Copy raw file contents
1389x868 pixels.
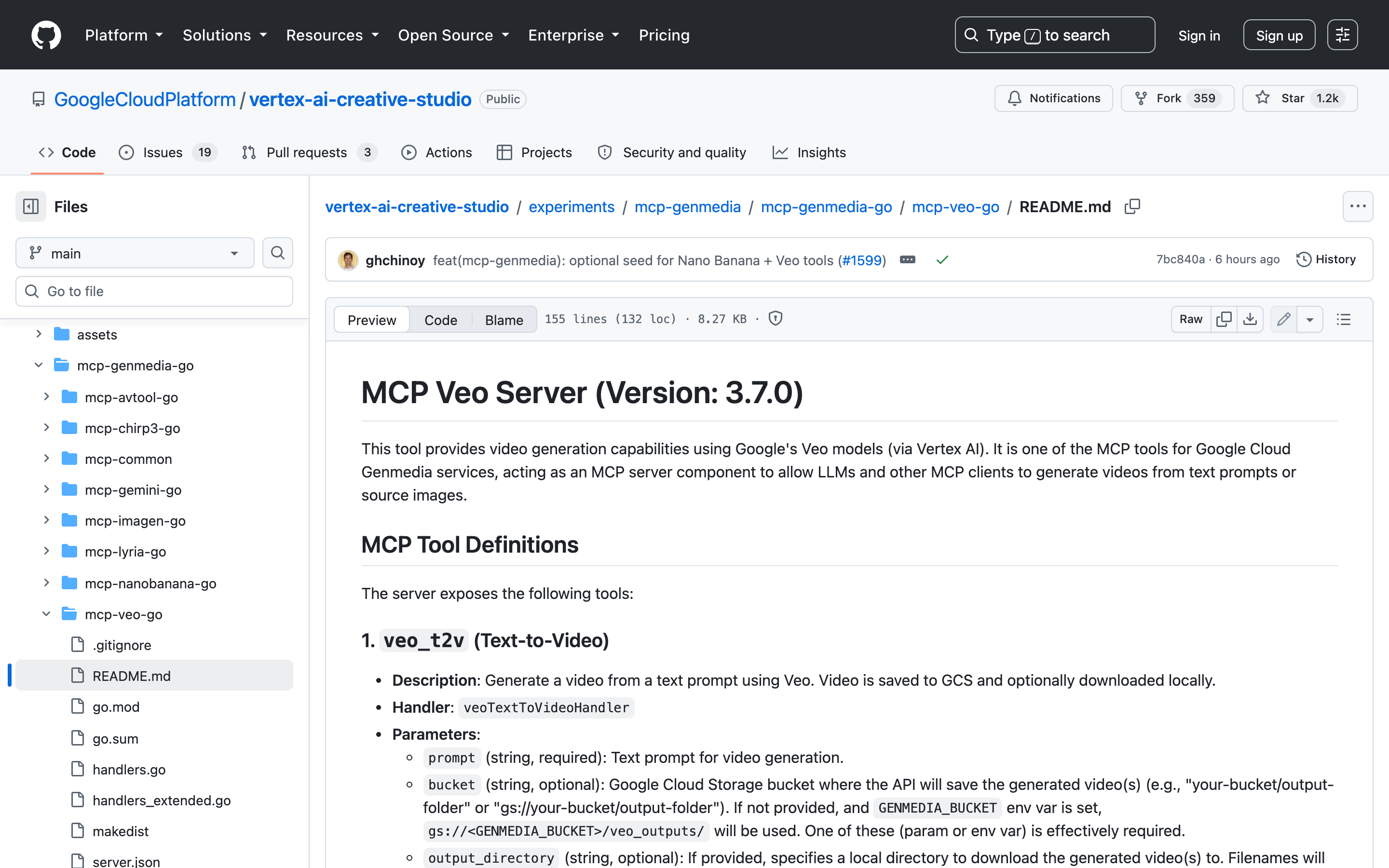1224,319
